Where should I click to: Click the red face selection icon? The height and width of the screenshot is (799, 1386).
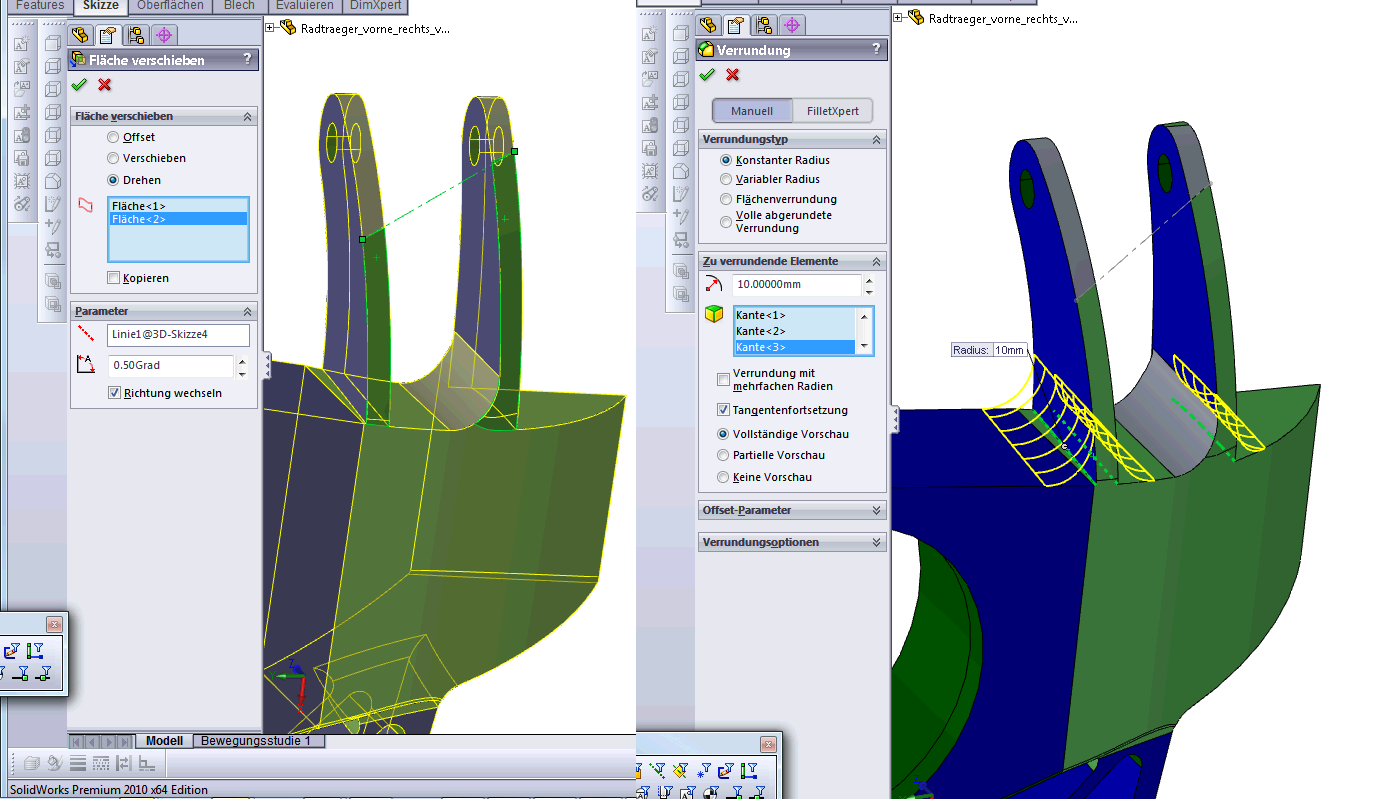85,205
